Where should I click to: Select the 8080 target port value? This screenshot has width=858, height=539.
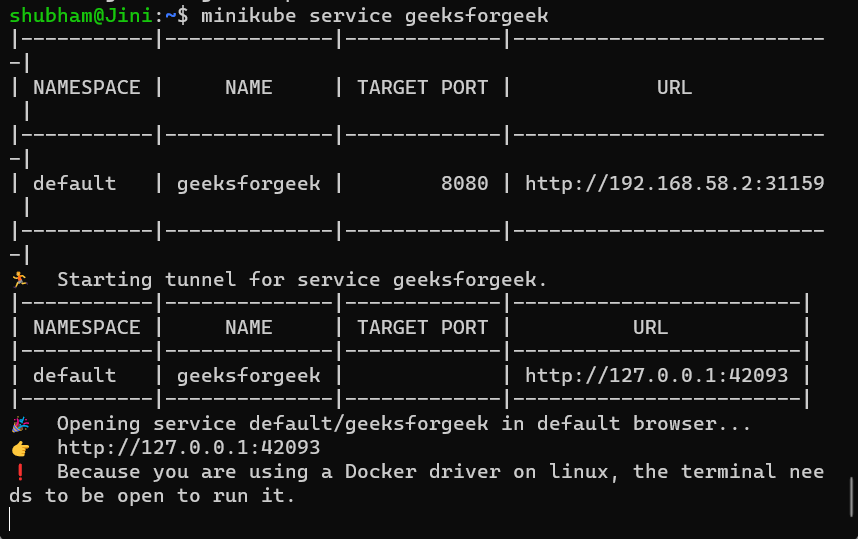(464, 183)
